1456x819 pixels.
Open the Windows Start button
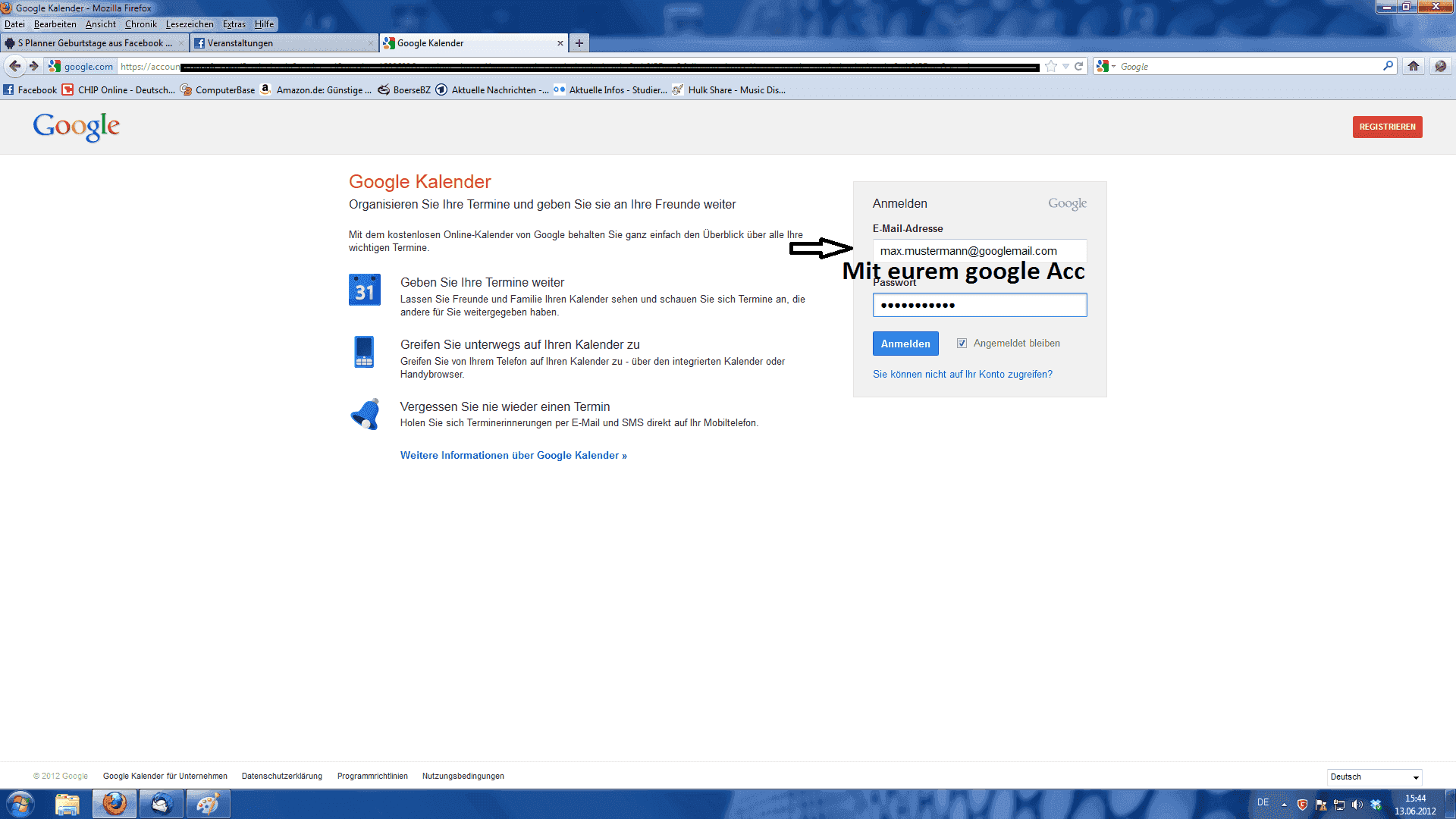(x=20, y=805)
